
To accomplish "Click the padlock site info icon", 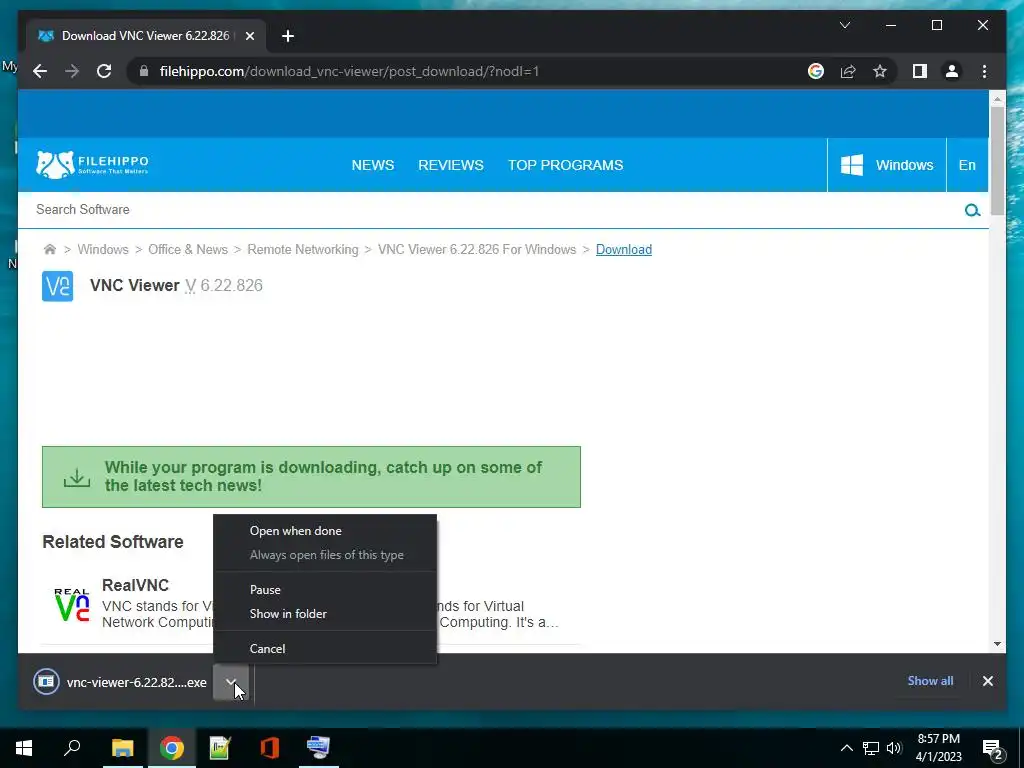I will [143, 71].
